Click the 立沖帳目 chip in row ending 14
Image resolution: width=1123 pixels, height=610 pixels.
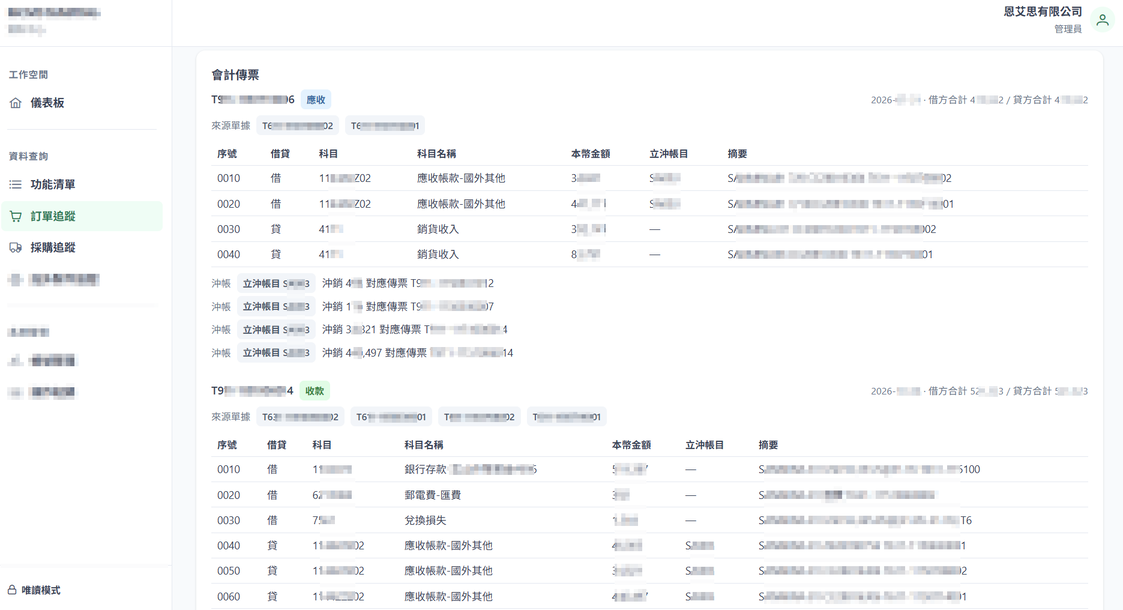[276, 353]
